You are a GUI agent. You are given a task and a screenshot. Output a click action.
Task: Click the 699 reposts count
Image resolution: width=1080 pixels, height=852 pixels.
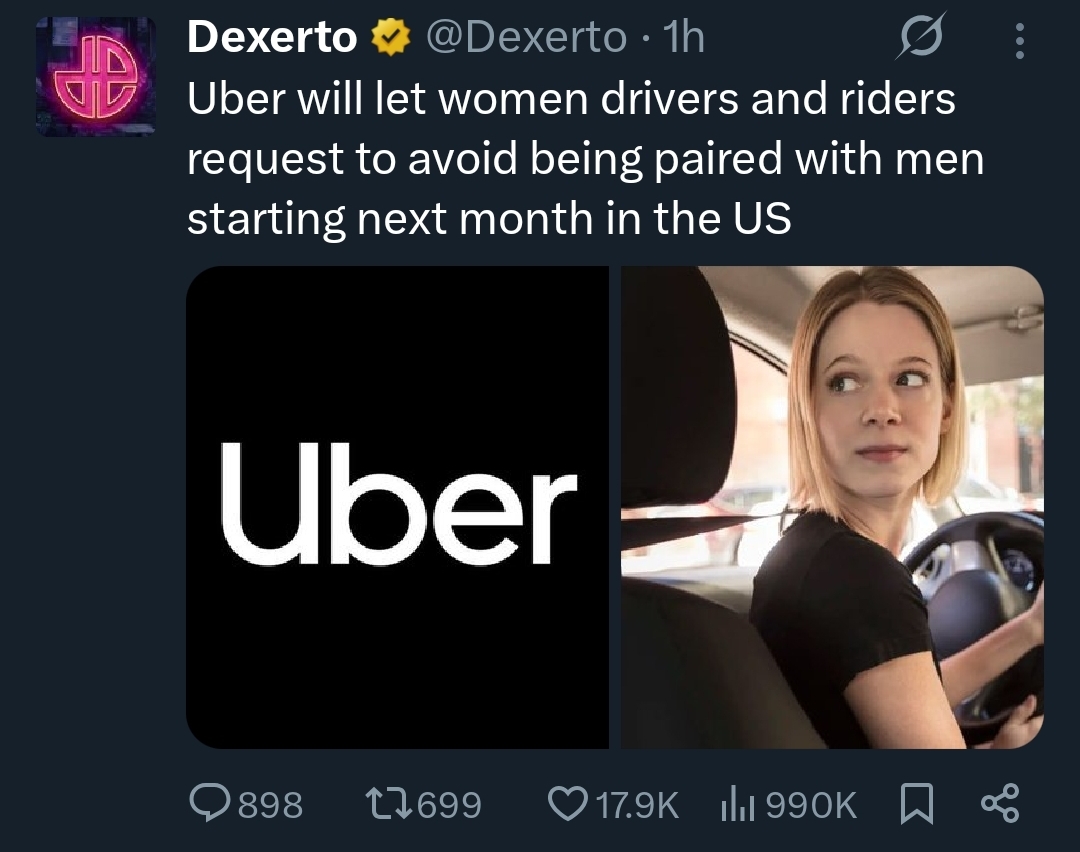click(450, 804)
